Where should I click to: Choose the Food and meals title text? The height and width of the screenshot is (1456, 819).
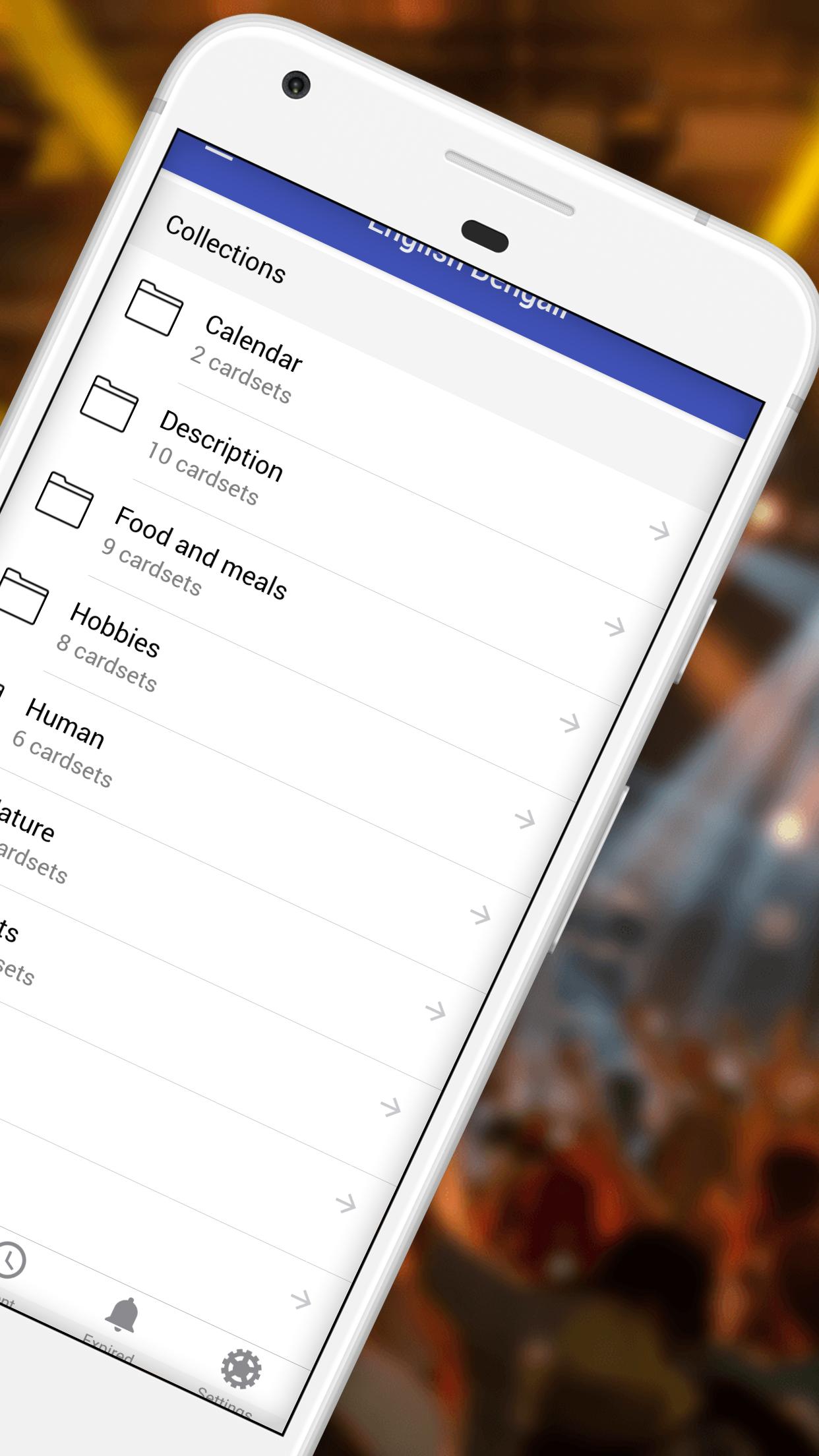tap(200, 553)
